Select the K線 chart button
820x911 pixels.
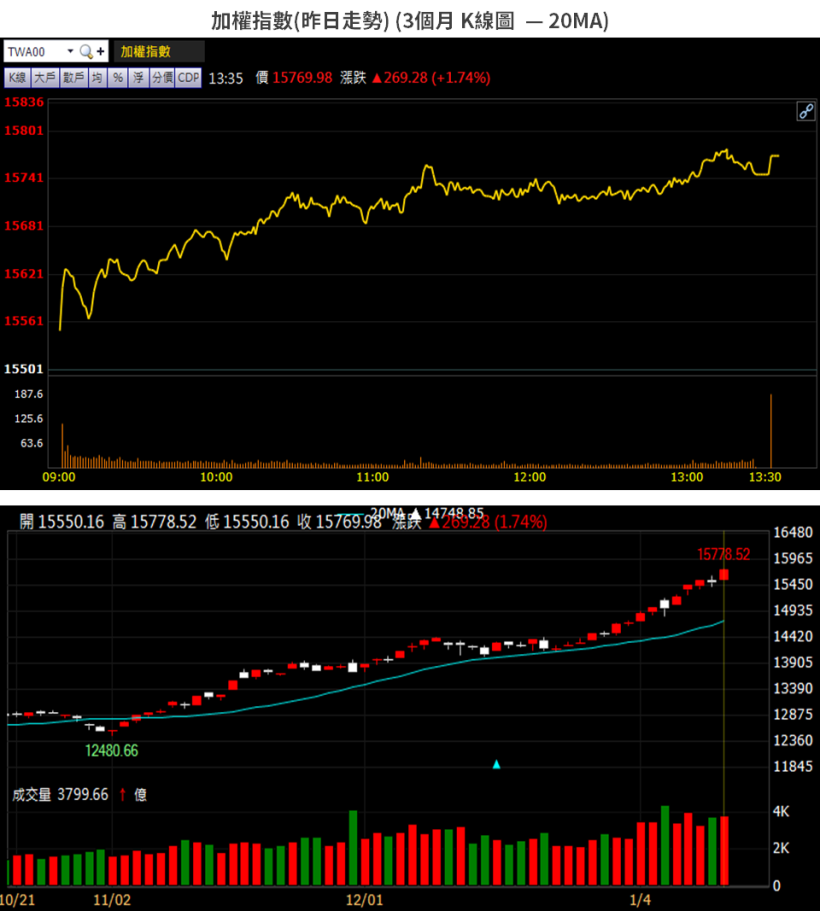pos(17,78)
